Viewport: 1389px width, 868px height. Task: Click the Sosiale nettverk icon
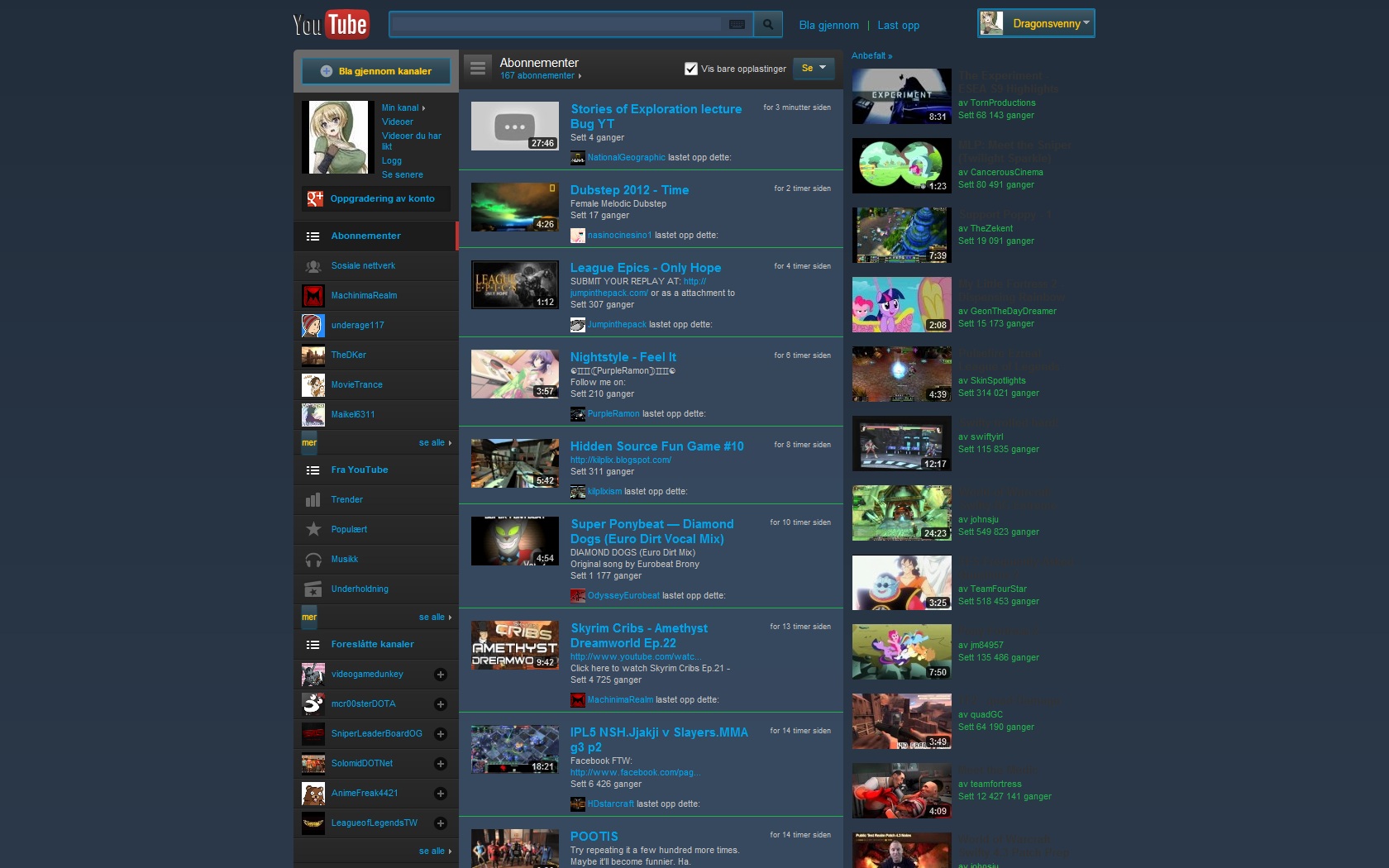313,266
